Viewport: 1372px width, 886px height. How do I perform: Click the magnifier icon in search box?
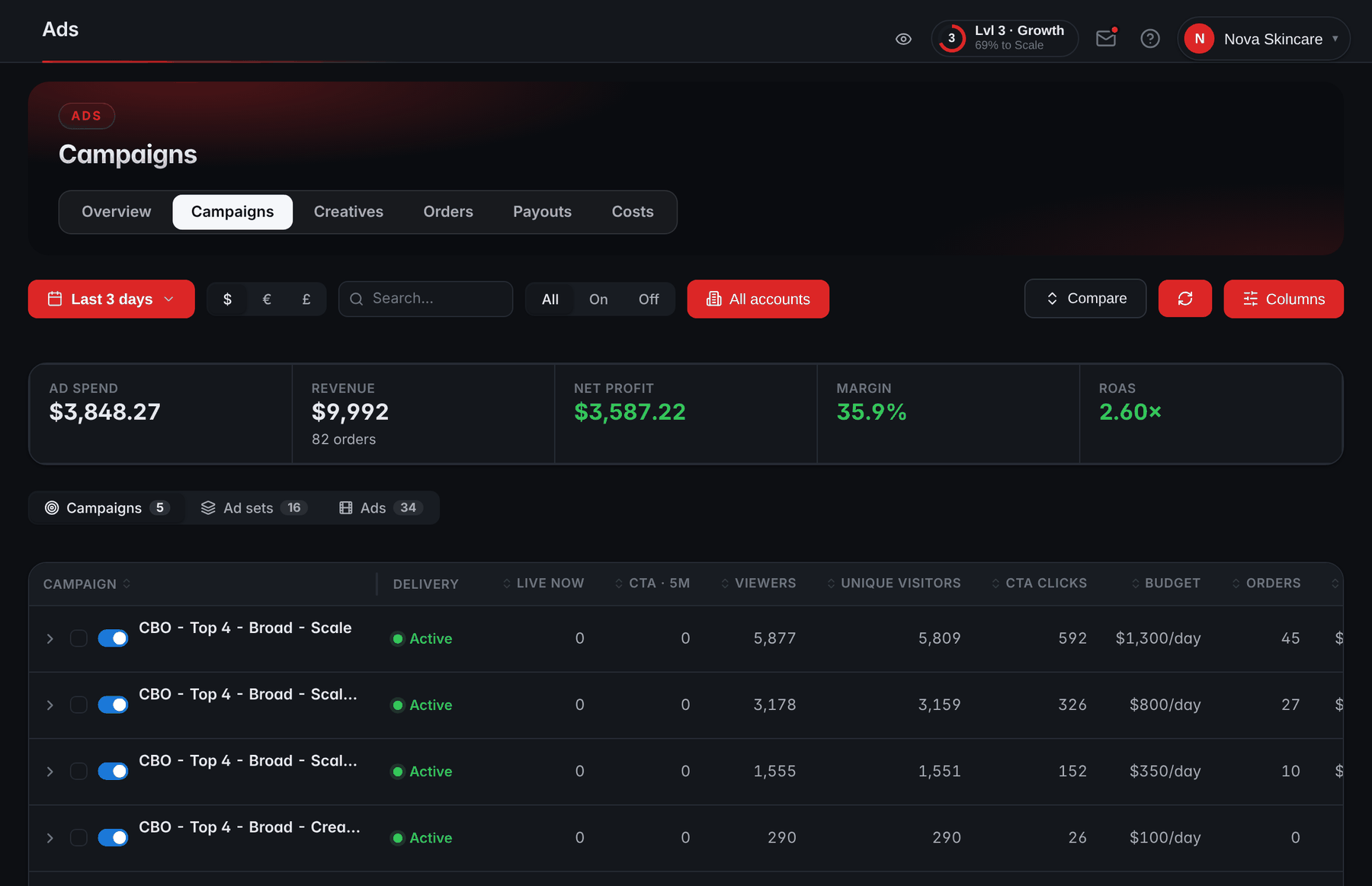coord(356,299)
